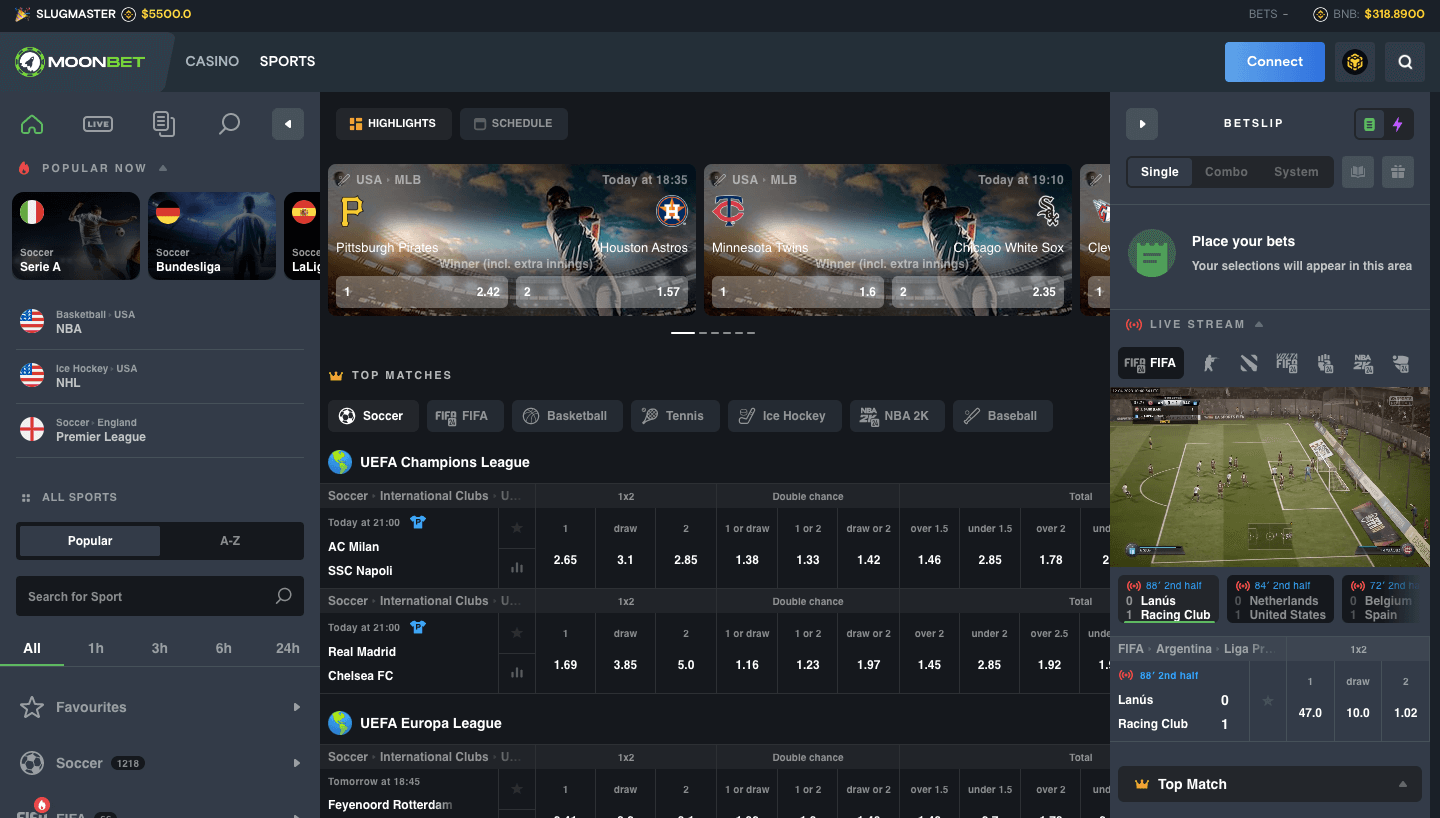Select the Volta FIFA stream icon

click(x=1287, y=363)
